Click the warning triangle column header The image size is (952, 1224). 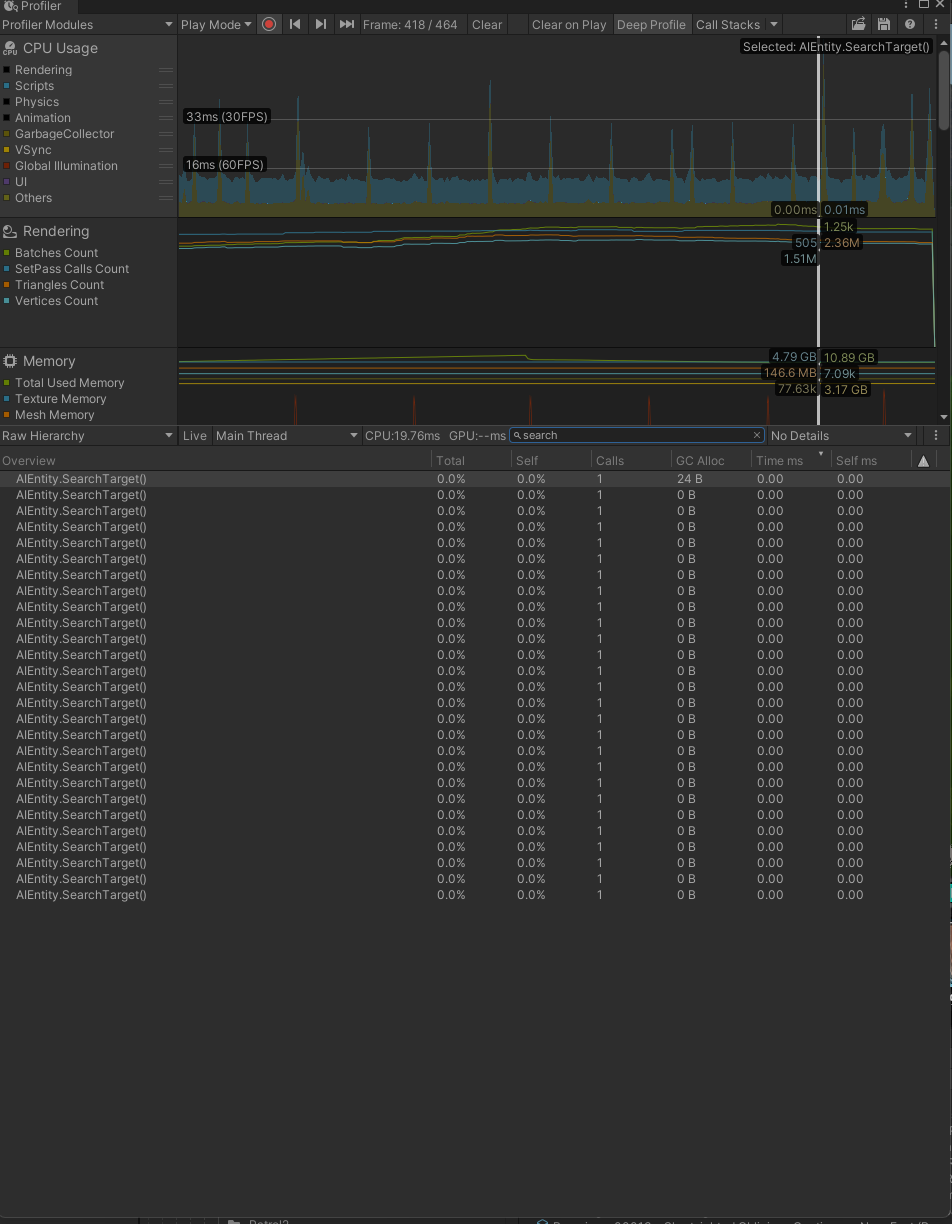[923, 460]
